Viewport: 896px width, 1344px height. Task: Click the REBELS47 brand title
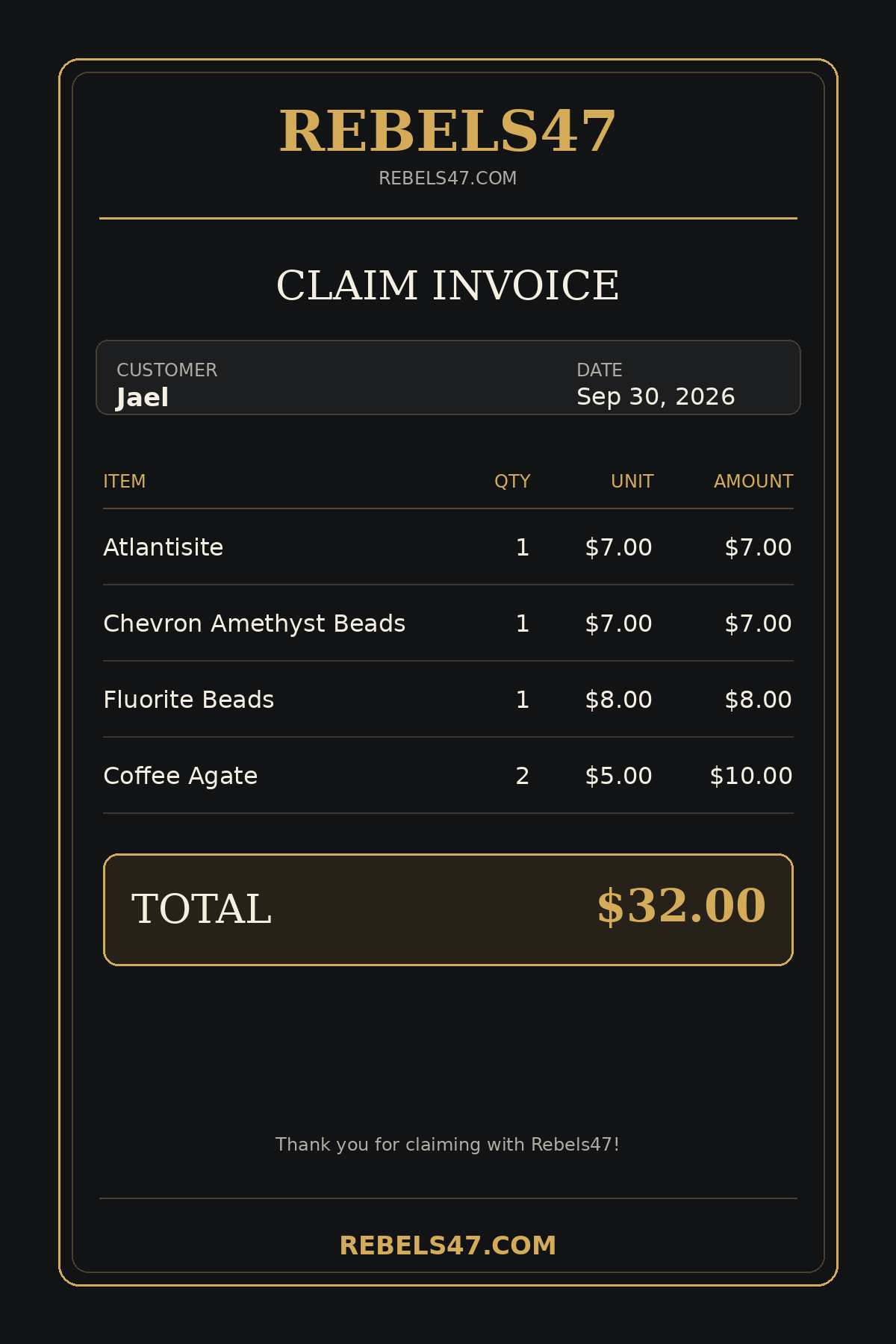pyautogui.click(x=448, y=131)
